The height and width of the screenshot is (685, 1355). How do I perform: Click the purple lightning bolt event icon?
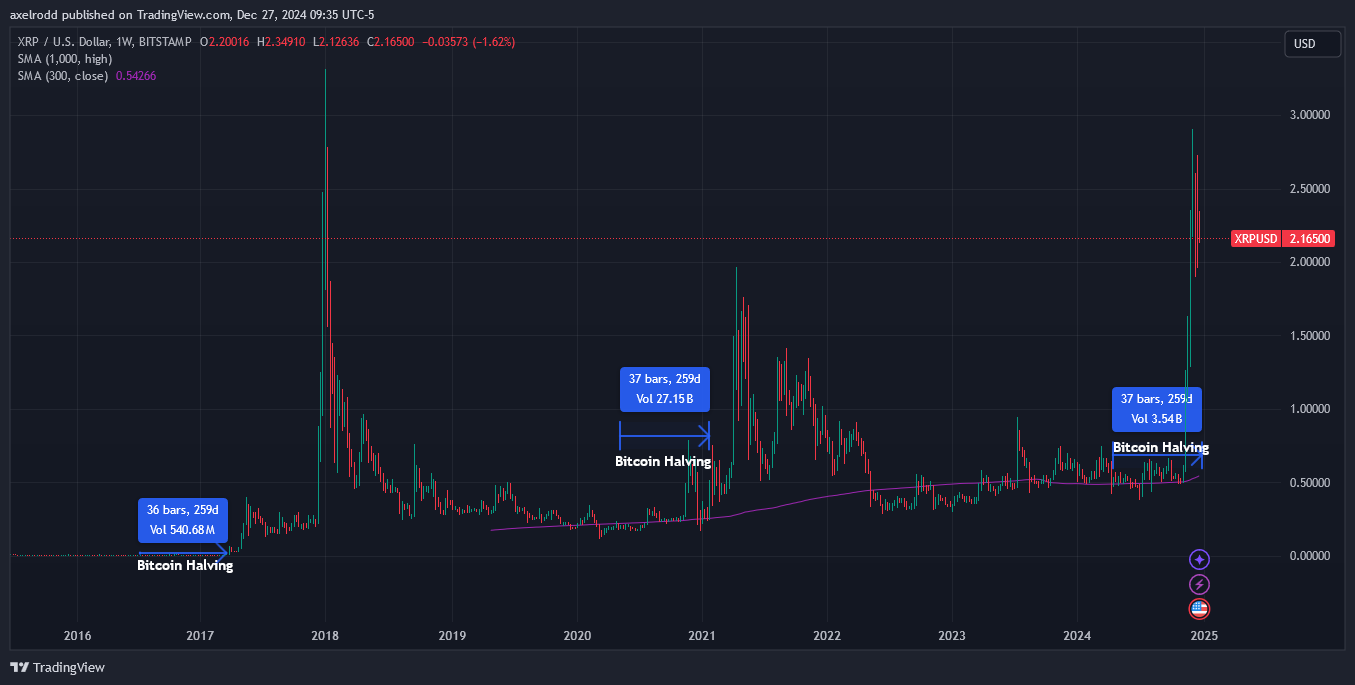1199,585
